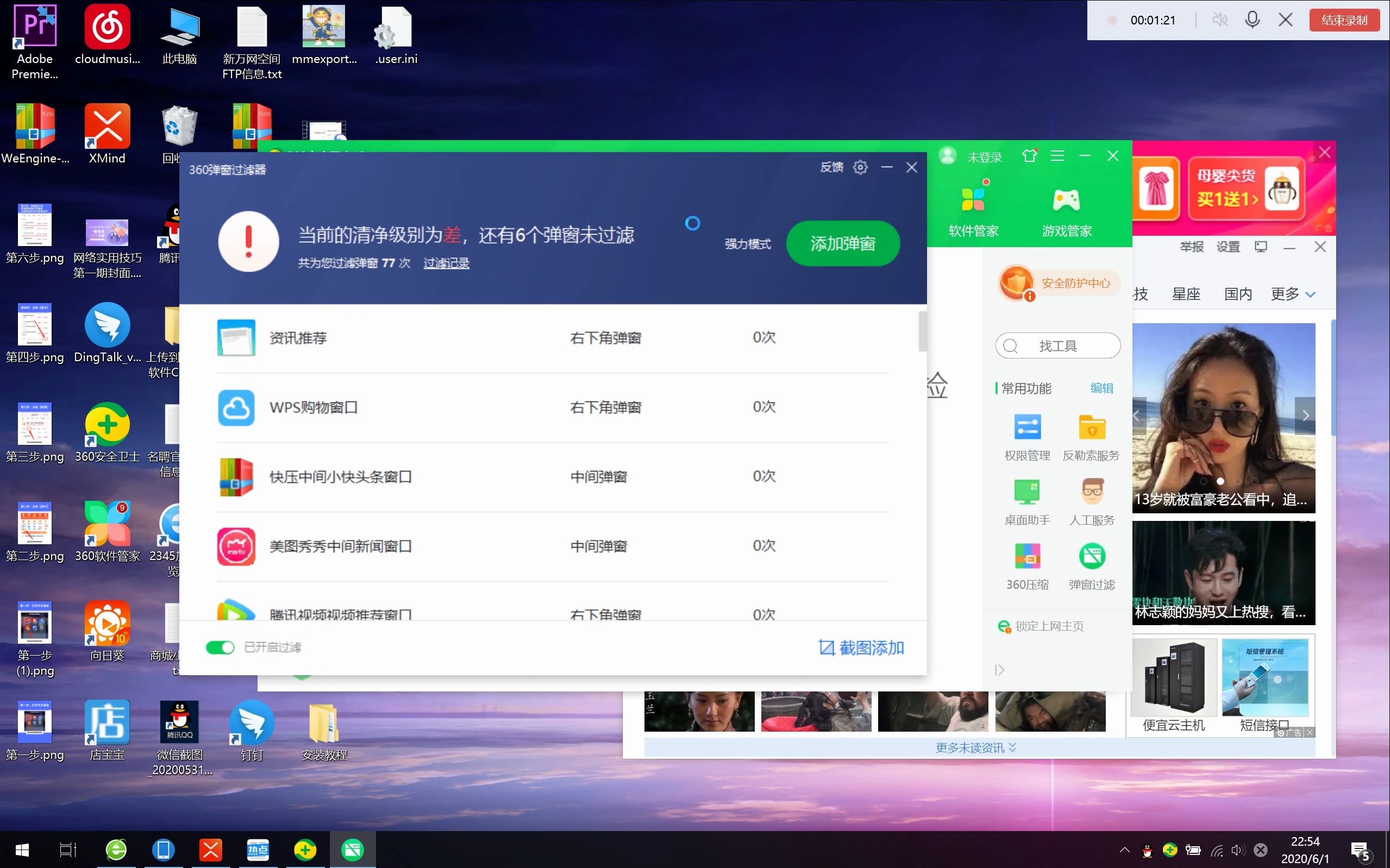Expand 更多 dropdown in news window
The width and height of the screenshot is (1390, 868).
coord(1292,294)
